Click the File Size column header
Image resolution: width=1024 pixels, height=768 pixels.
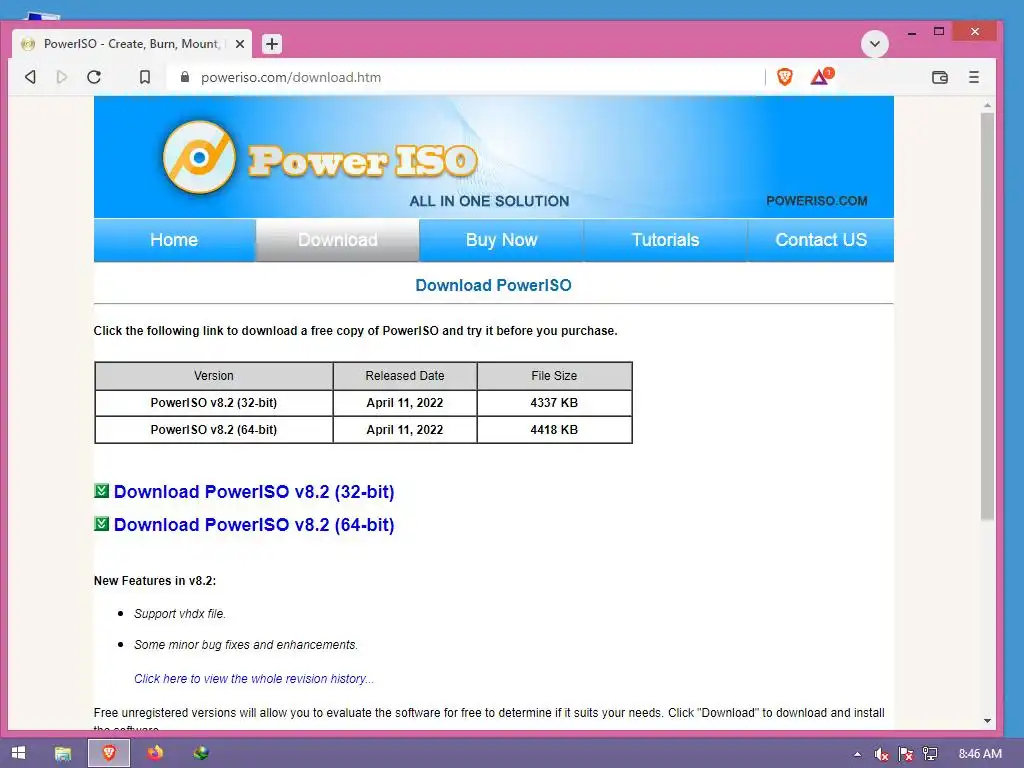[x=554, y=376]
